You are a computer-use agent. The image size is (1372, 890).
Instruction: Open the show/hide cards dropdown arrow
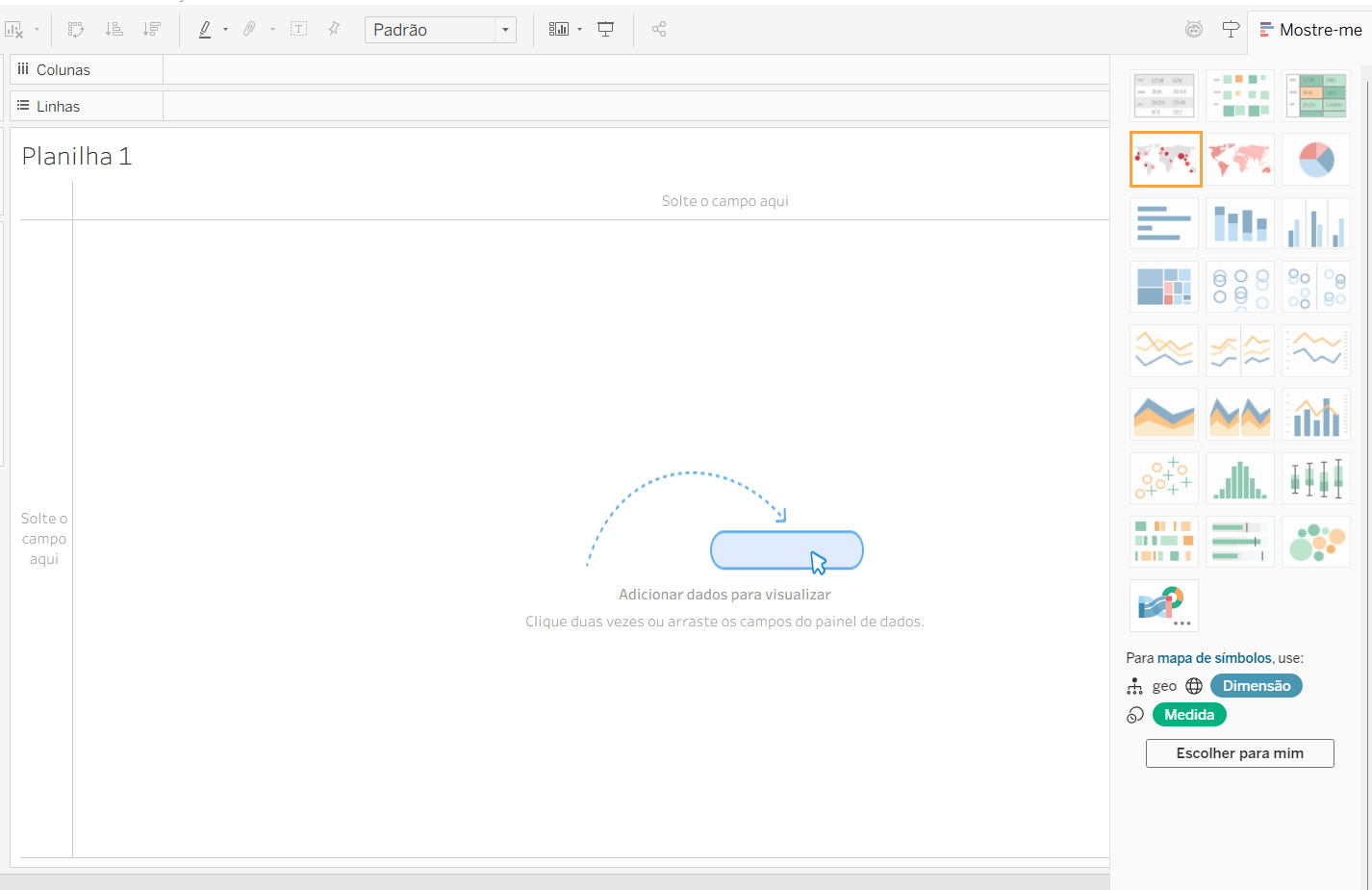click(579, 30)
